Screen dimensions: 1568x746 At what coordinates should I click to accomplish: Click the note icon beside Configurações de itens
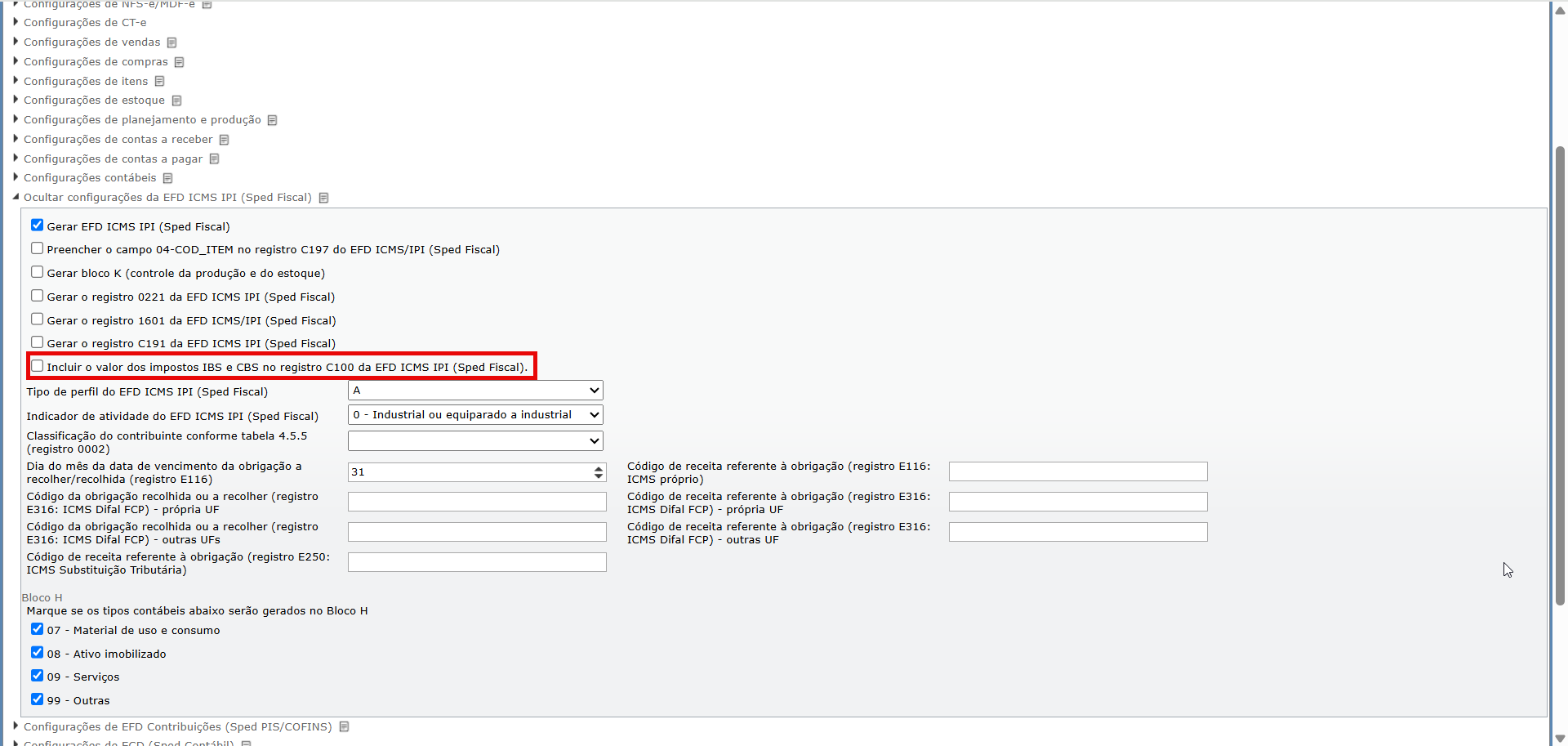tap(159, 81)
